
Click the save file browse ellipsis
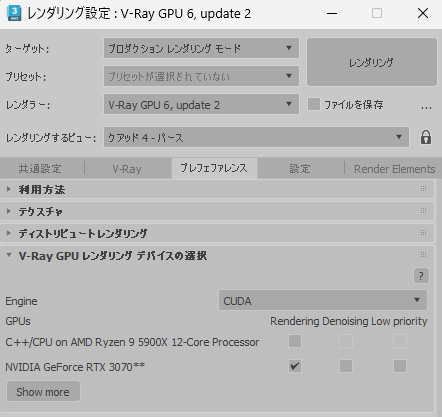pyautogui.click(x=426, y=107)
